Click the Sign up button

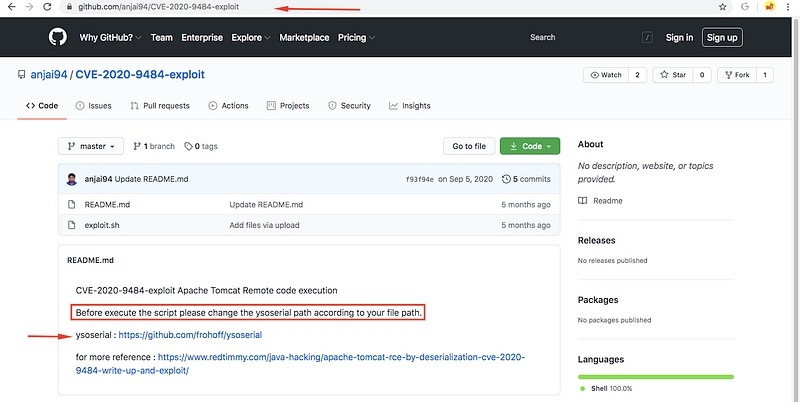pos(721,38)
